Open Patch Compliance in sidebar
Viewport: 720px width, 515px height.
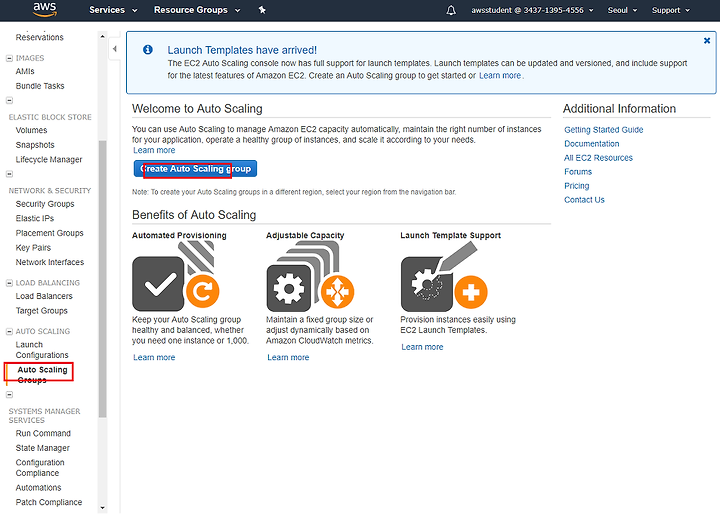click(49, 503)
